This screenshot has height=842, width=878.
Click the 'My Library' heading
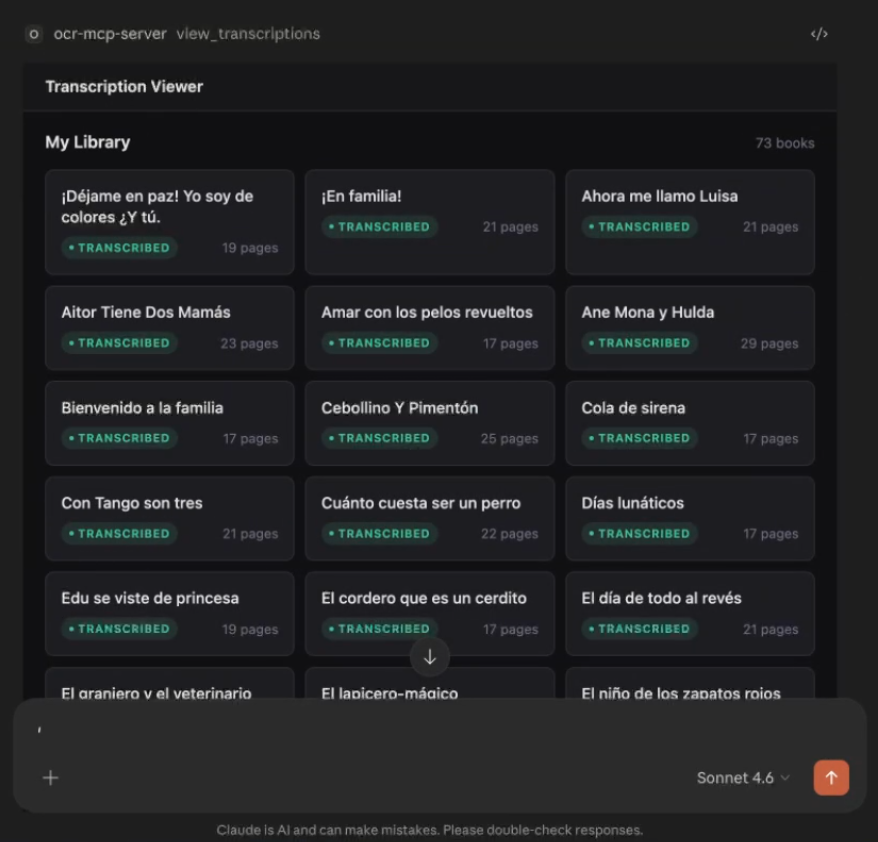coord(88,142)
